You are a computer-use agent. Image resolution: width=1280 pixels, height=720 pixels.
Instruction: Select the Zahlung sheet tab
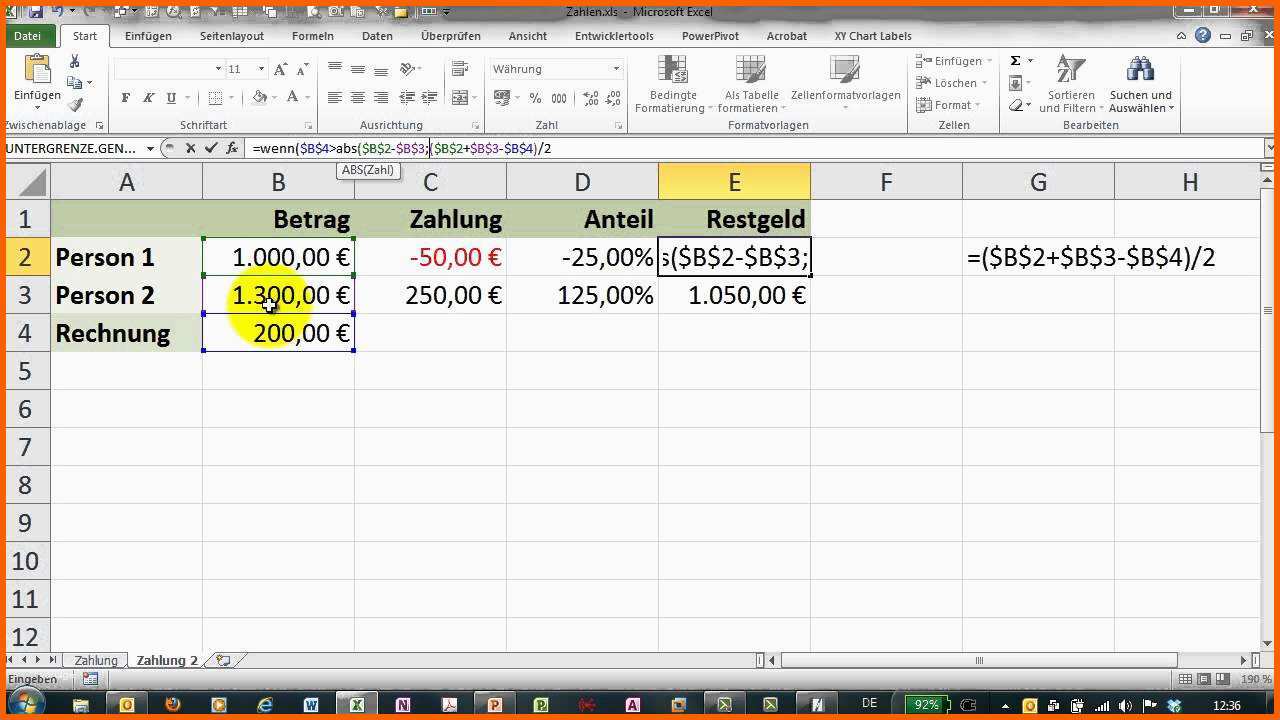96,661
